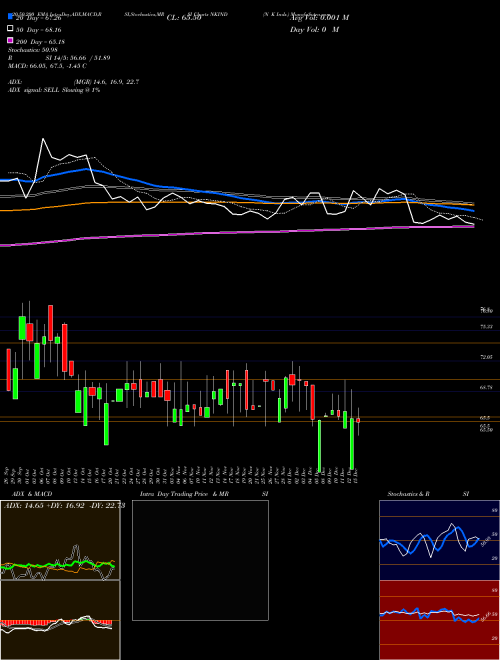Click the 68.78 price axis label
The width and height of the screenshot is (500, 660).
coord(487,387)
